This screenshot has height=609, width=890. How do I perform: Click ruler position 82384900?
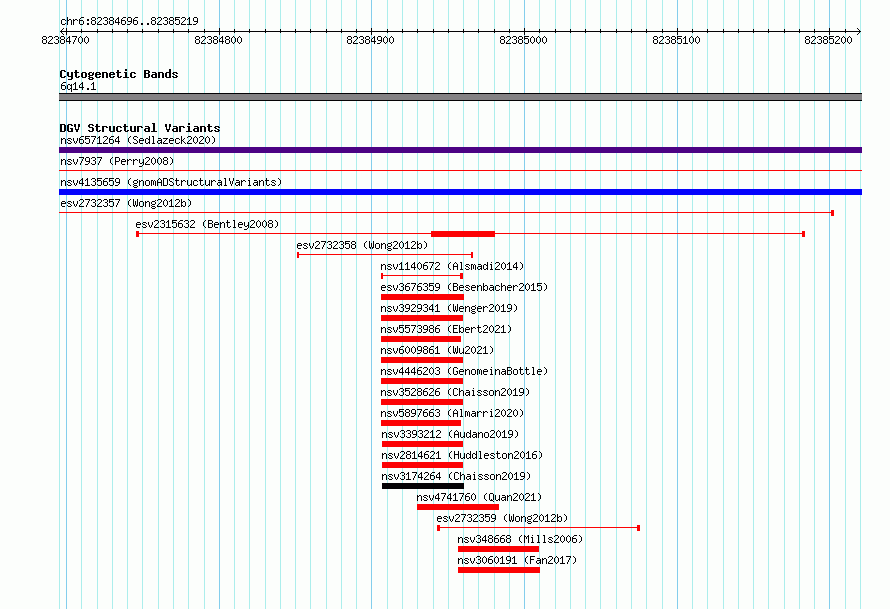click(x=370, y=40)
